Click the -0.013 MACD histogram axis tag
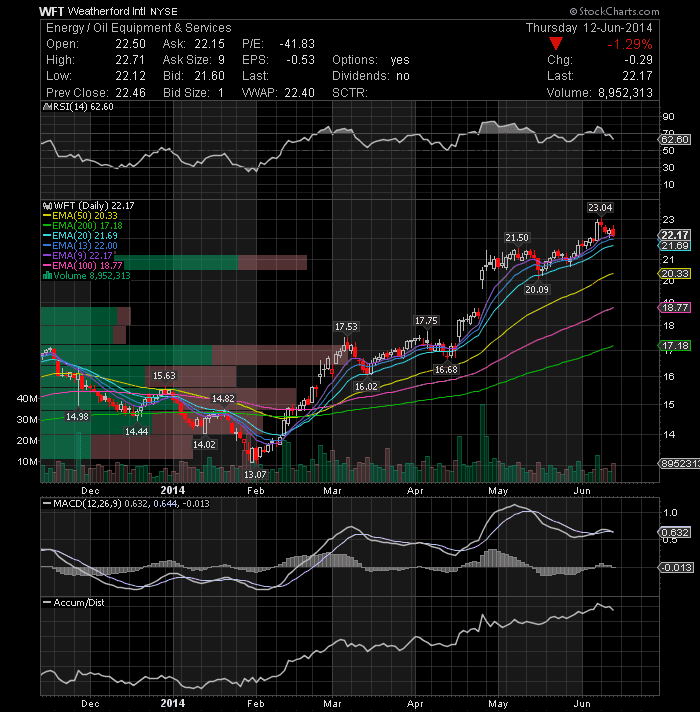The image size is (700, 712). click(676, 568)
